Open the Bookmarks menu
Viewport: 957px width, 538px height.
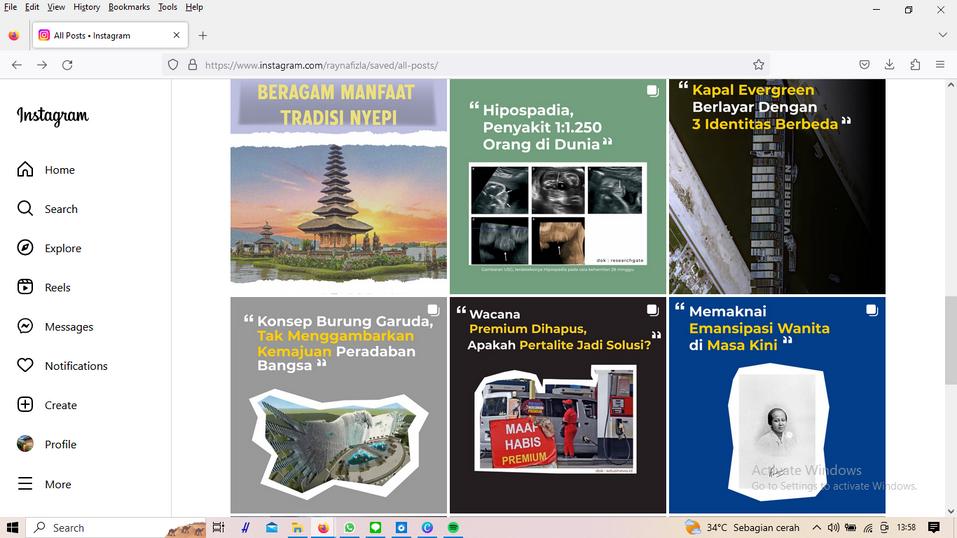coord(129,7)
